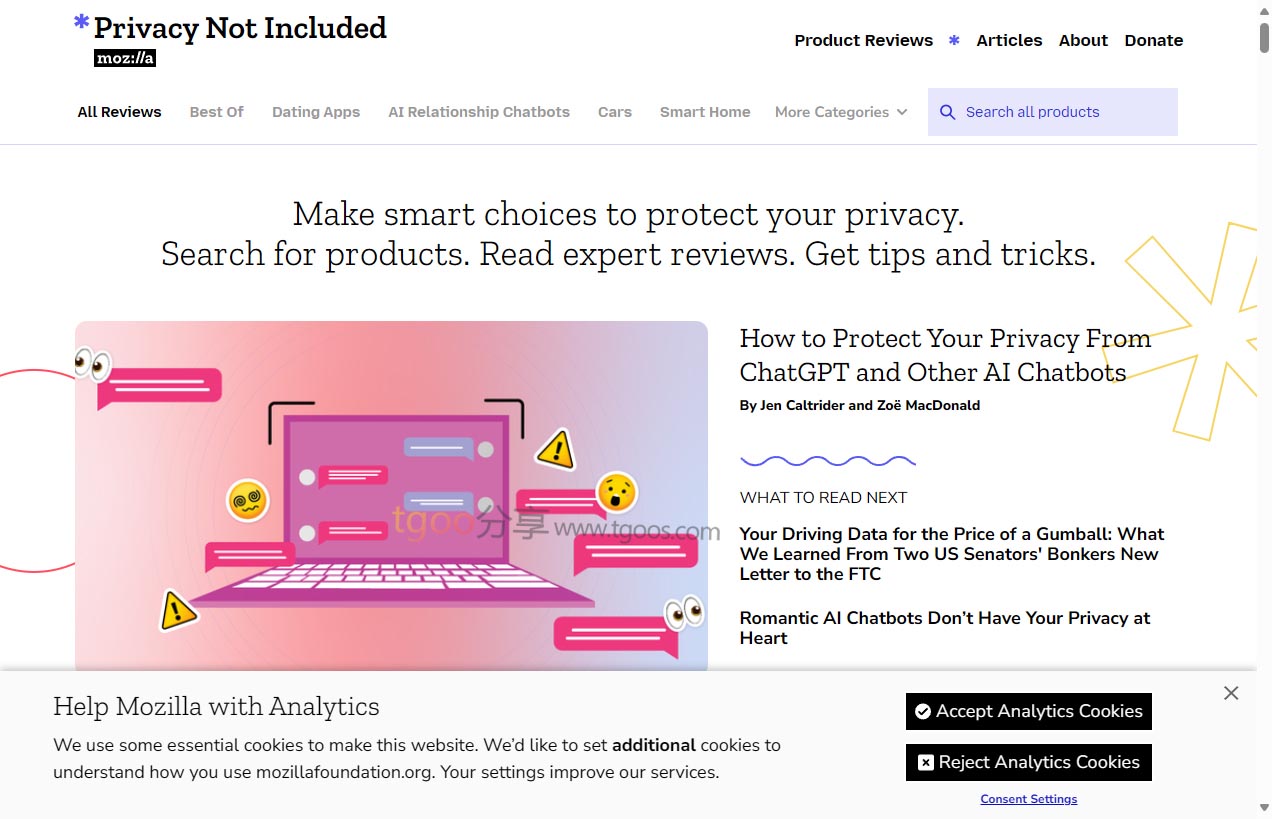Open the Smart Home category
1272x819 pixels.
click(x=705, y=112)
